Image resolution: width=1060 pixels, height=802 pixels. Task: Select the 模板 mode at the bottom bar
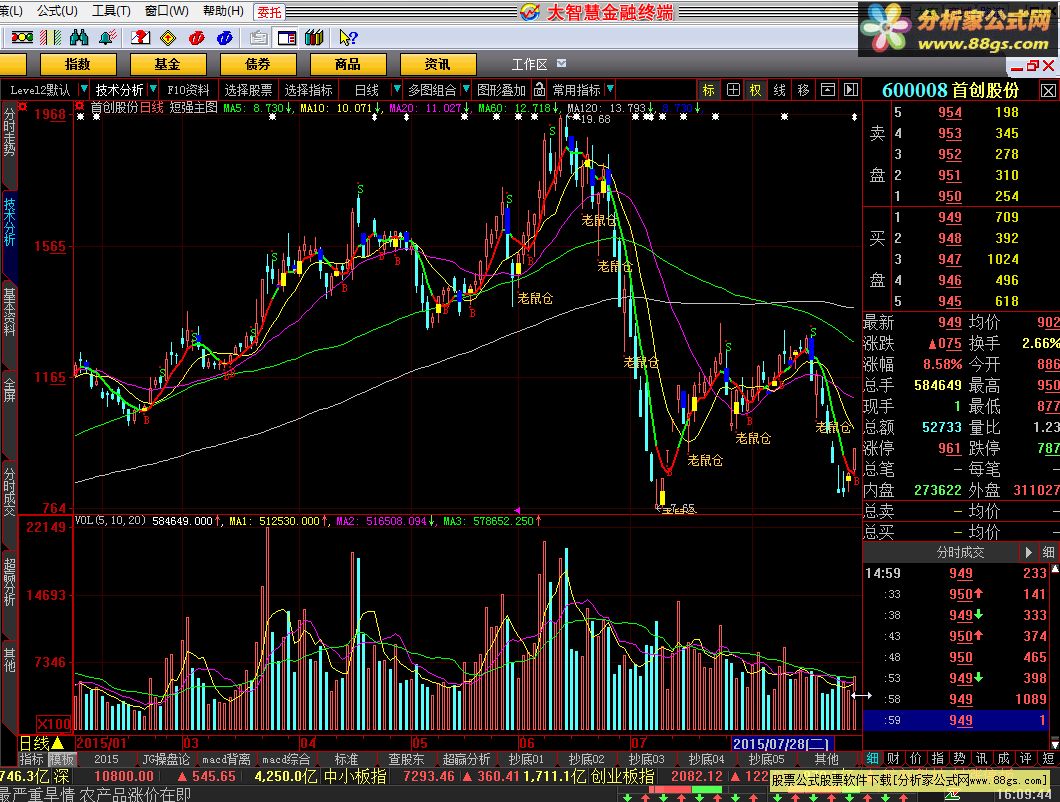click(x=61, y=759)
